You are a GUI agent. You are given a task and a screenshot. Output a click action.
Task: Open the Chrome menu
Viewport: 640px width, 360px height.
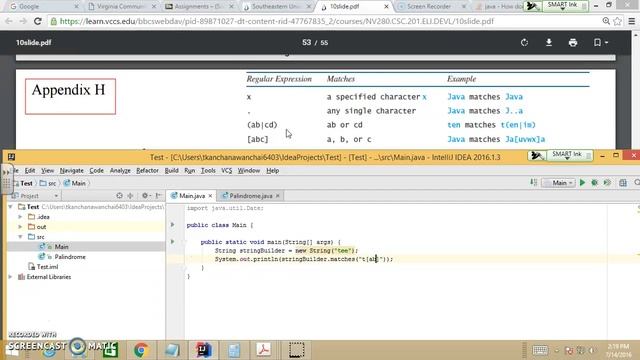[631, 21]
